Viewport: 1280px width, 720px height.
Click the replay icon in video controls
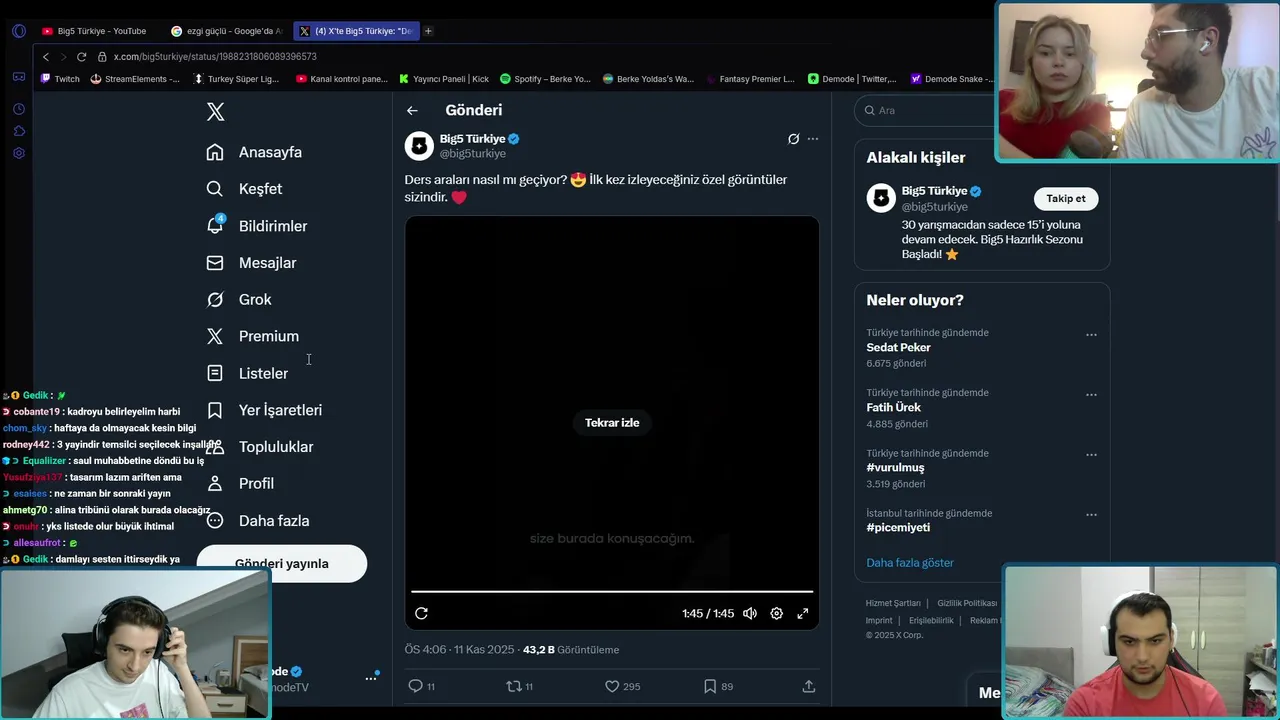click(421, 614)
